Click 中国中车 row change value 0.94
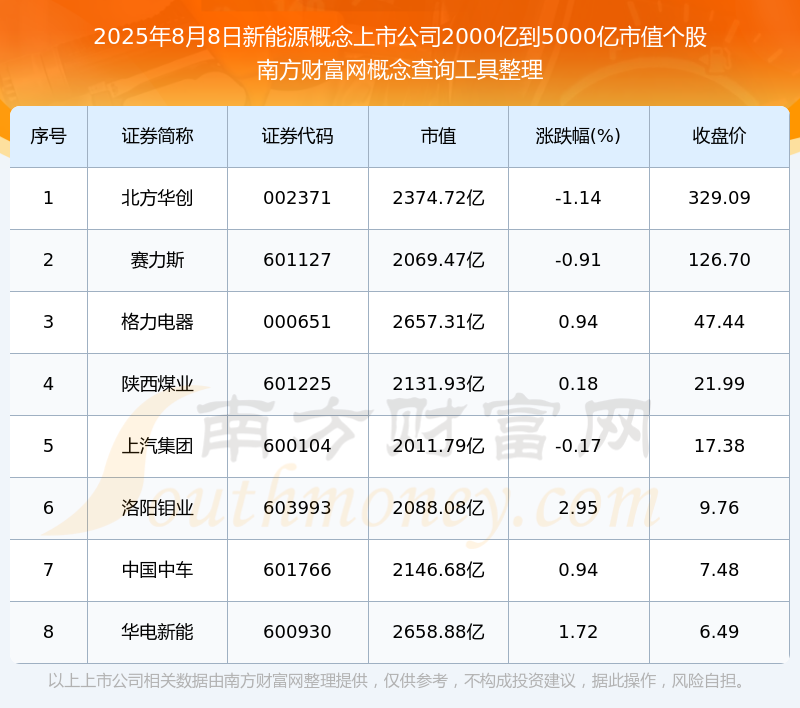Image resolution: width=800 pixels, height=708 pixels. click(578, 570)
